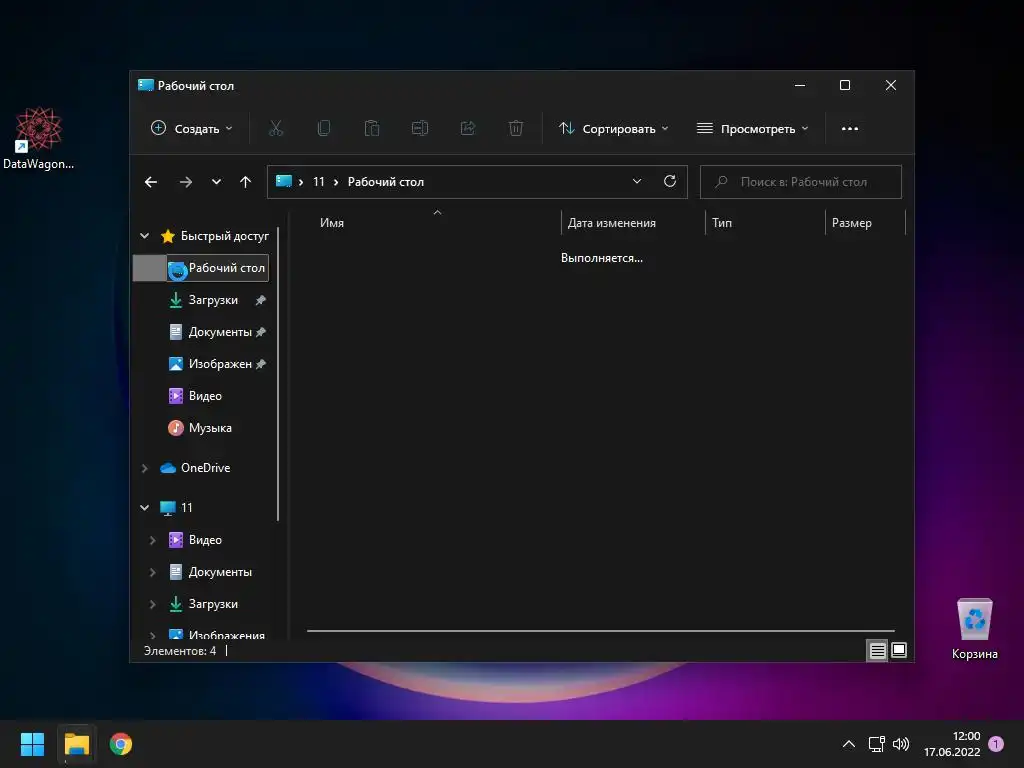Image resolution: width=1024 pixels, height=768 pixels.
Task: Switch to details view layout icon
Action: click(877, 650)
